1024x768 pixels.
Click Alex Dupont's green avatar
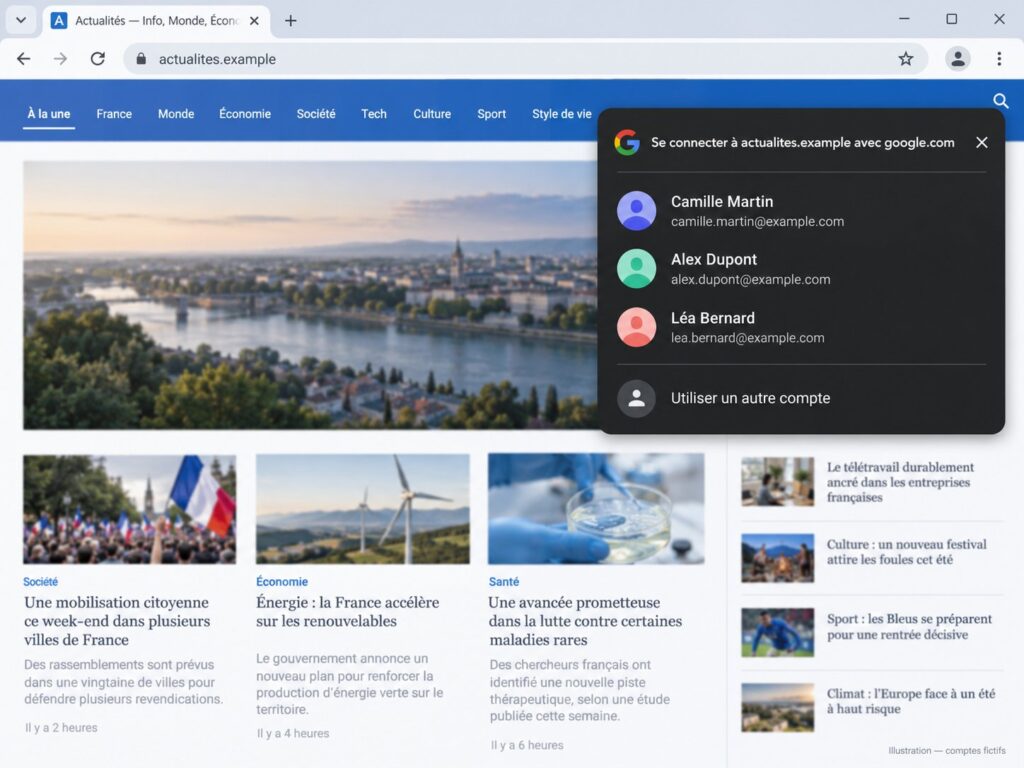tap(636, 268)
